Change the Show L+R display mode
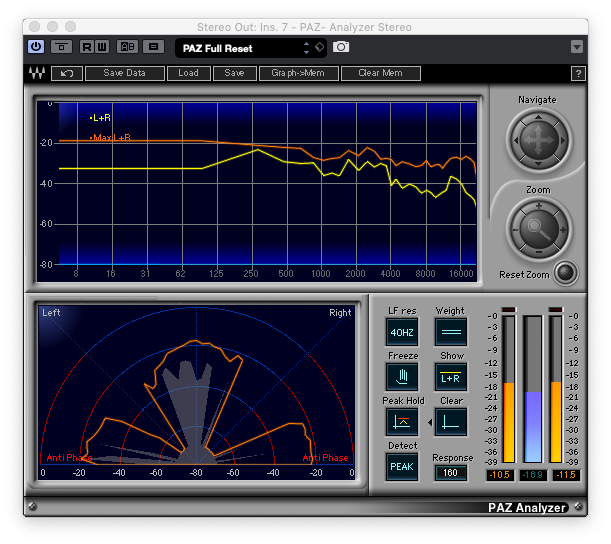Screen dimensions: 611x544 point(451,377)
